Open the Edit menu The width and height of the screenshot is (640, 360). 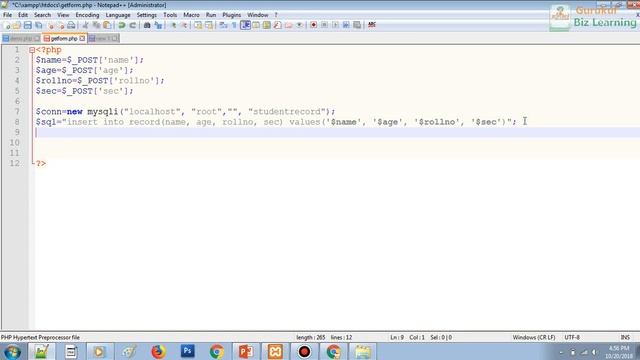(x=23, y=15)
